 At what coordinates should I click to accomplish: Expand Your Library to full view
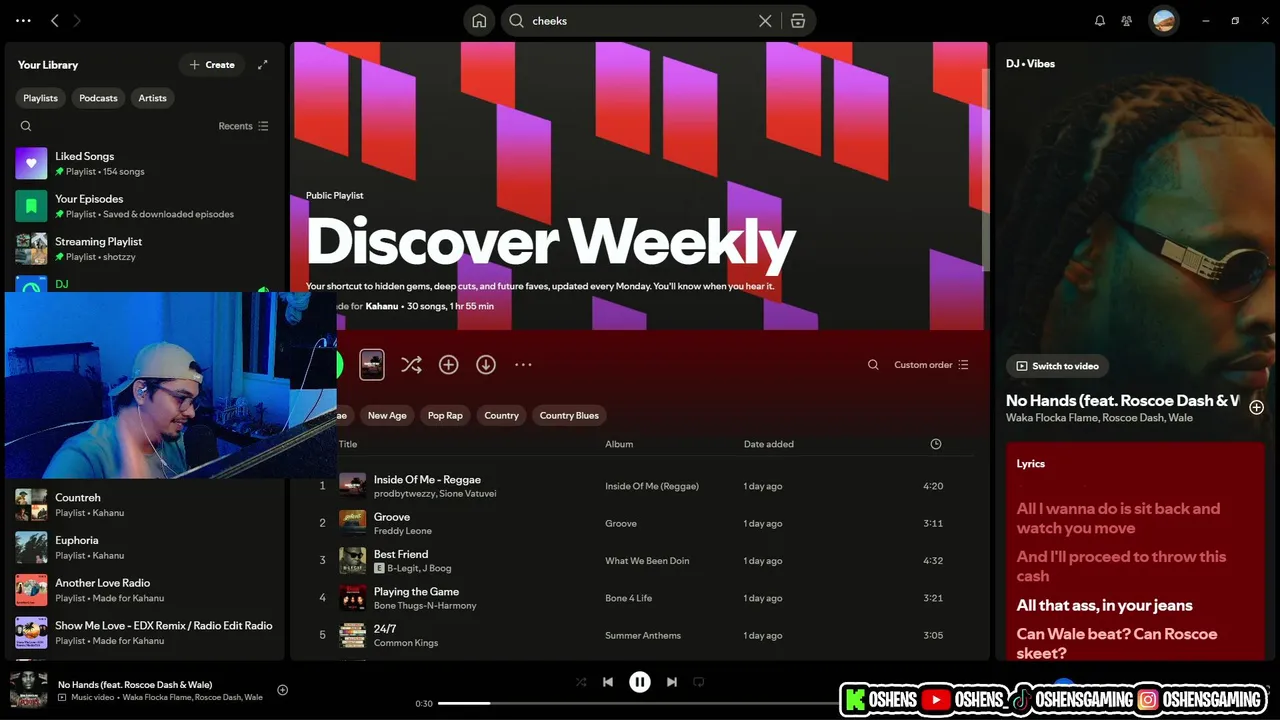(262, 65)
